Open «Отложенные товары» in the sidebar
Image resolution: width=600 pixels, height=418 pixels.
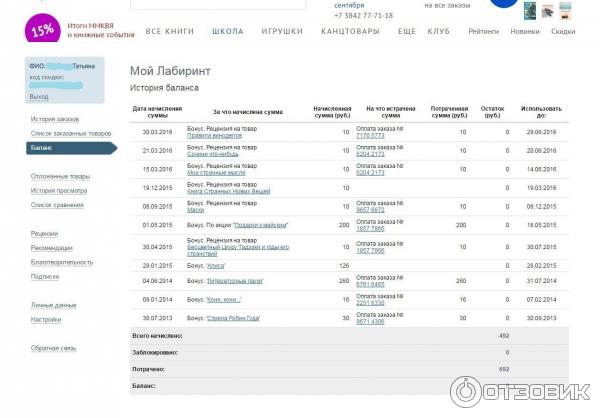[x=60, y=176]
